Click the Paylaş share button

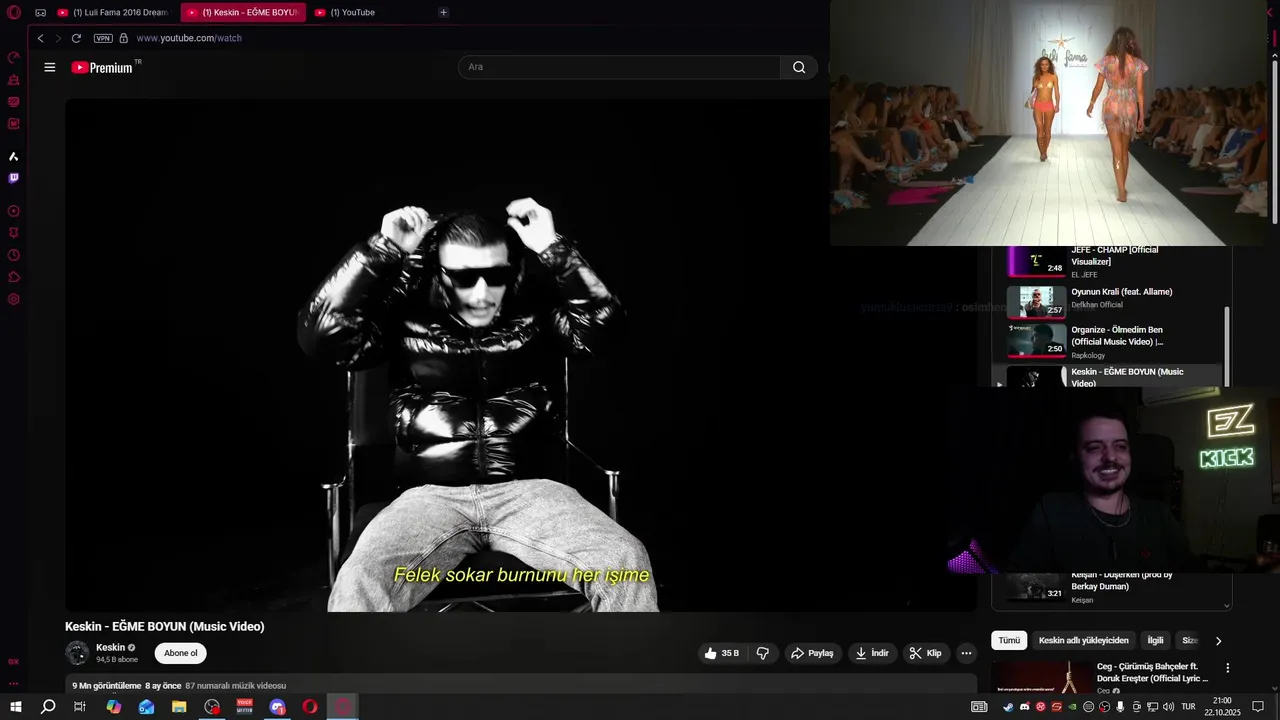coord(812,653)
